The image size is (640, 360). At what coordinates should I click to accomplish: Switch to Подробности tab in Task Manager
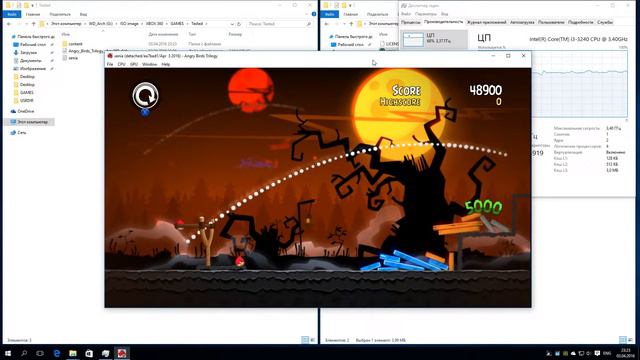(x=580, y=22)
